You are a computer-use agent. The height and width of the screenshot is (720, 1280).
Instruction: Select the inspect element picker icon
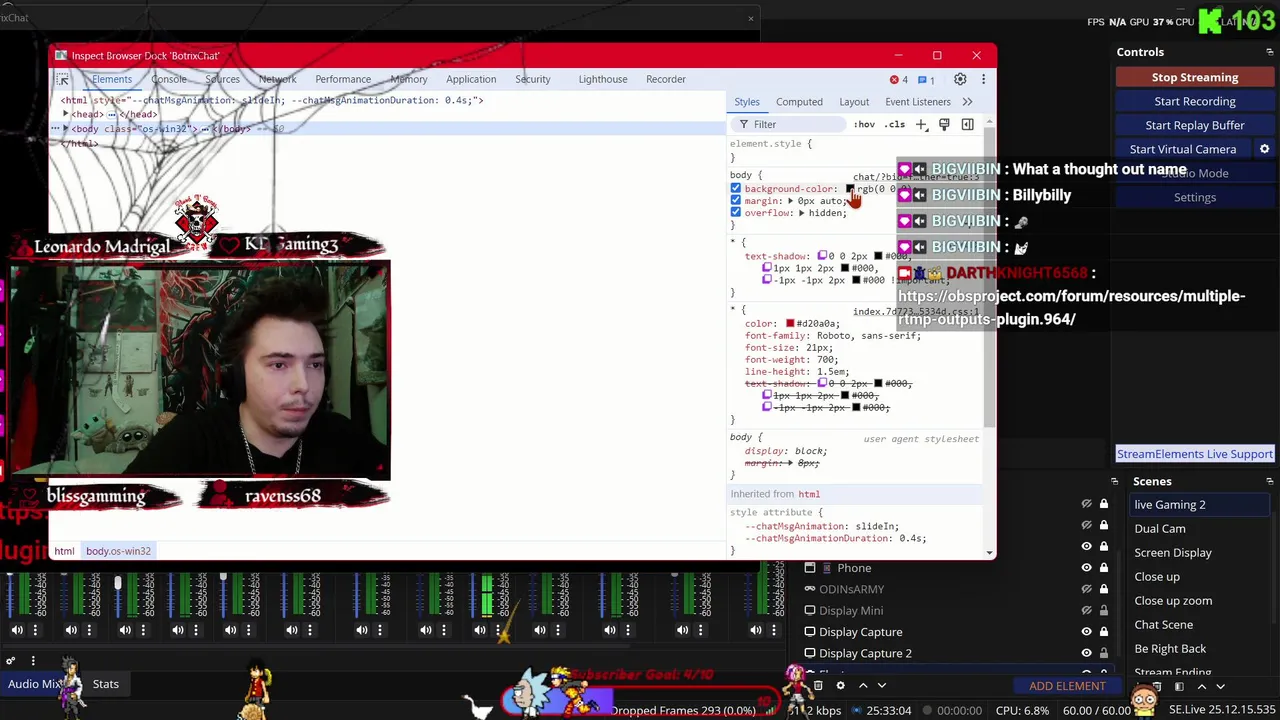coord(63,79)
